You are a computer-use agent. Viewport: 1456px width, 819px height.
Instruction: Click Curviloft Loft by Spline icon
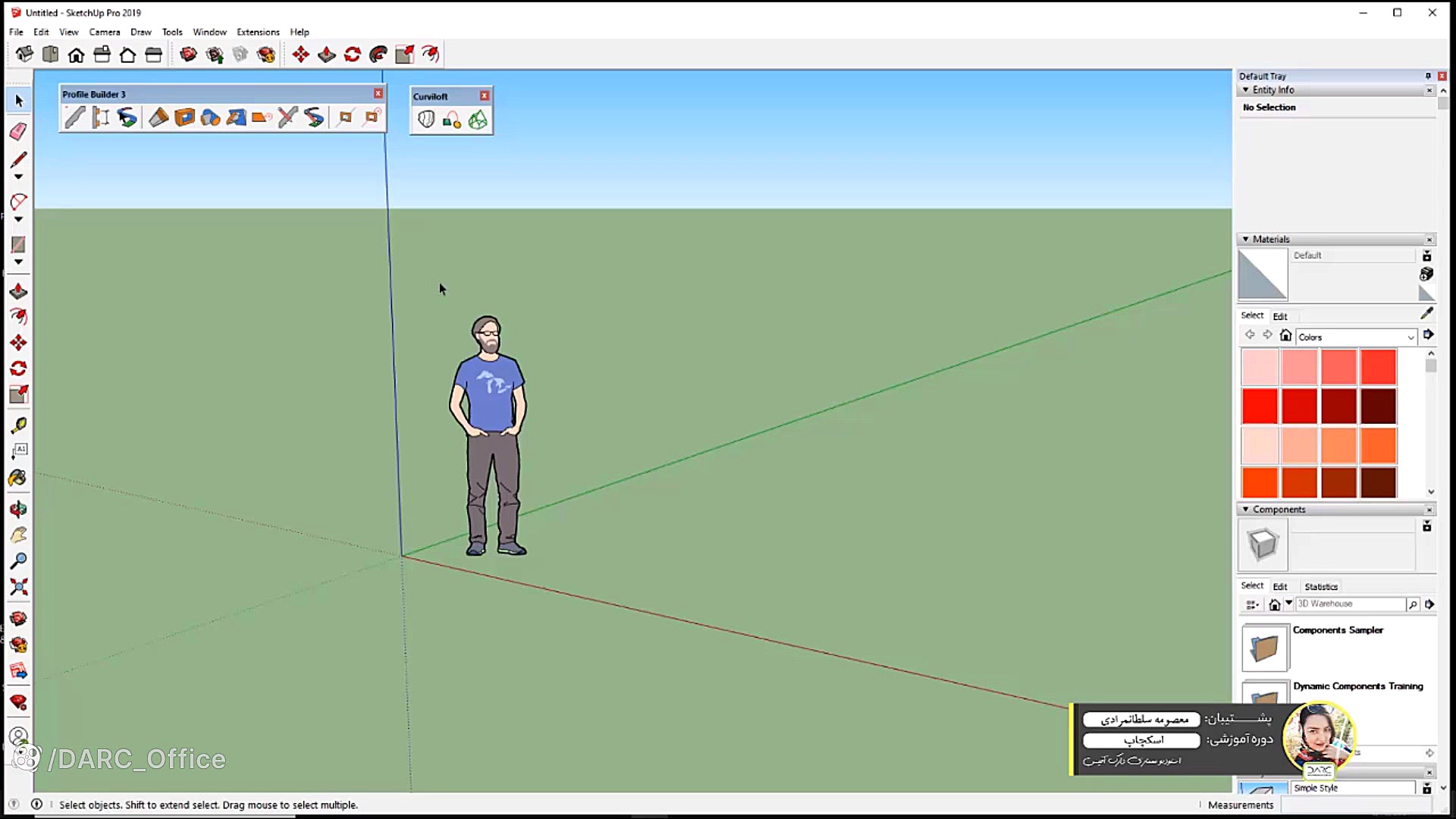click(426, 120)
